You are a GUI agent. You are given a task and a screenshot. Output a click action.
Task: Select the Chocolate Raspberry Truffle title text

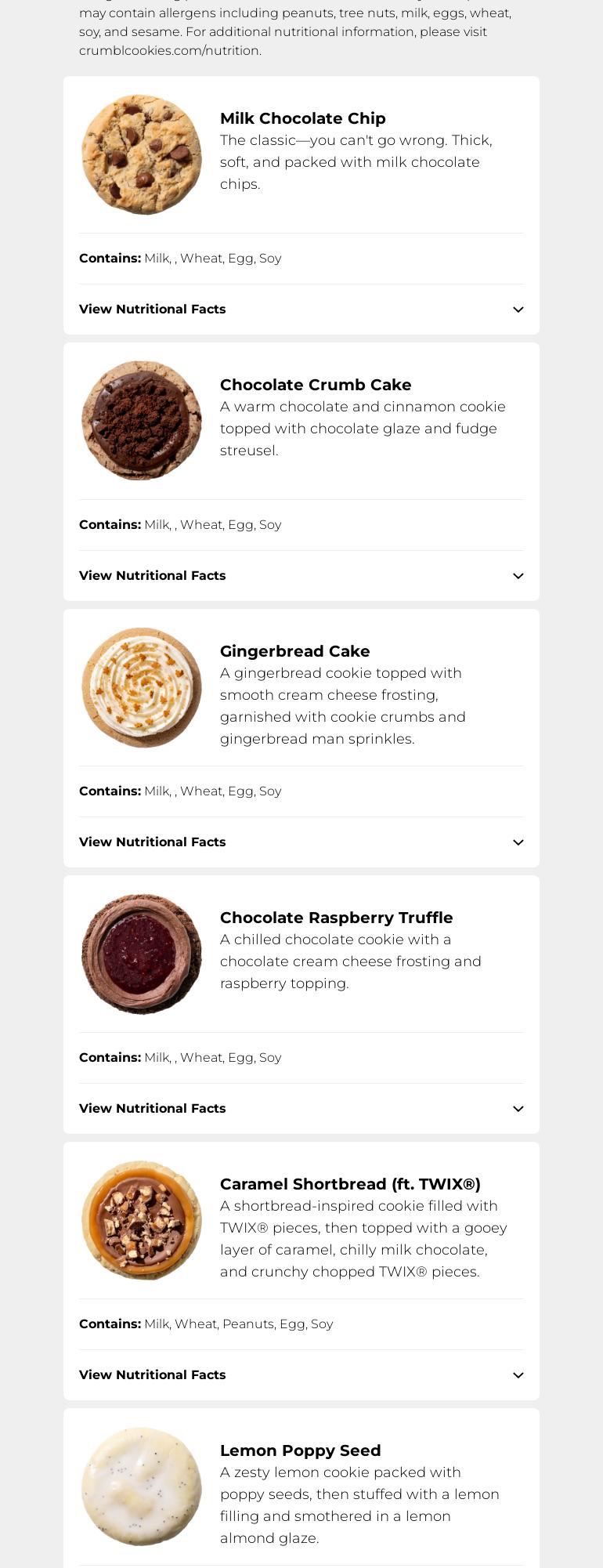click(336, 918)
